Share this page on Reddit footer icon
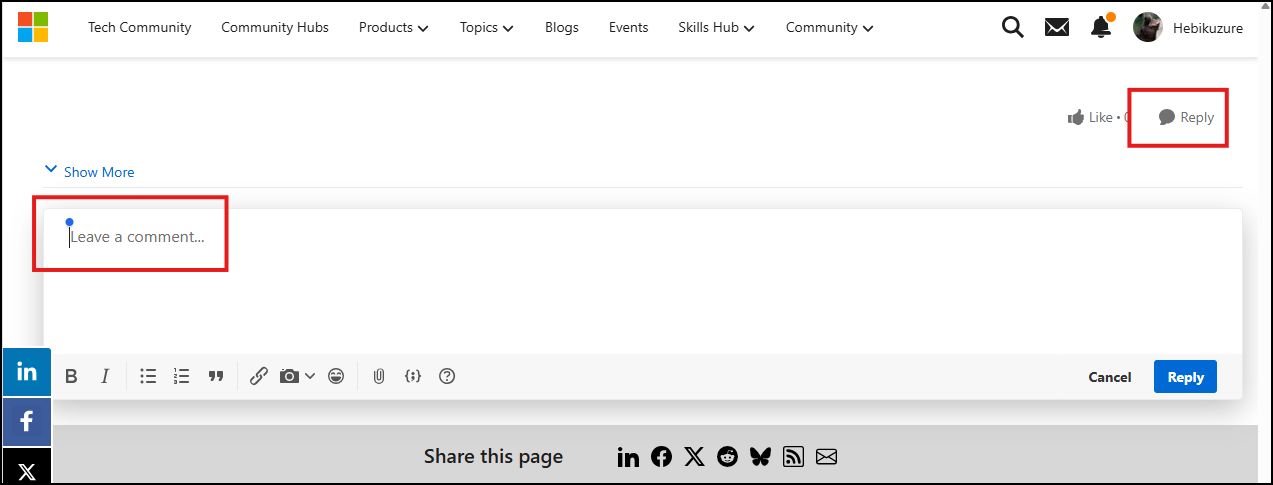 pyautogui.click(x=727, y=457)
